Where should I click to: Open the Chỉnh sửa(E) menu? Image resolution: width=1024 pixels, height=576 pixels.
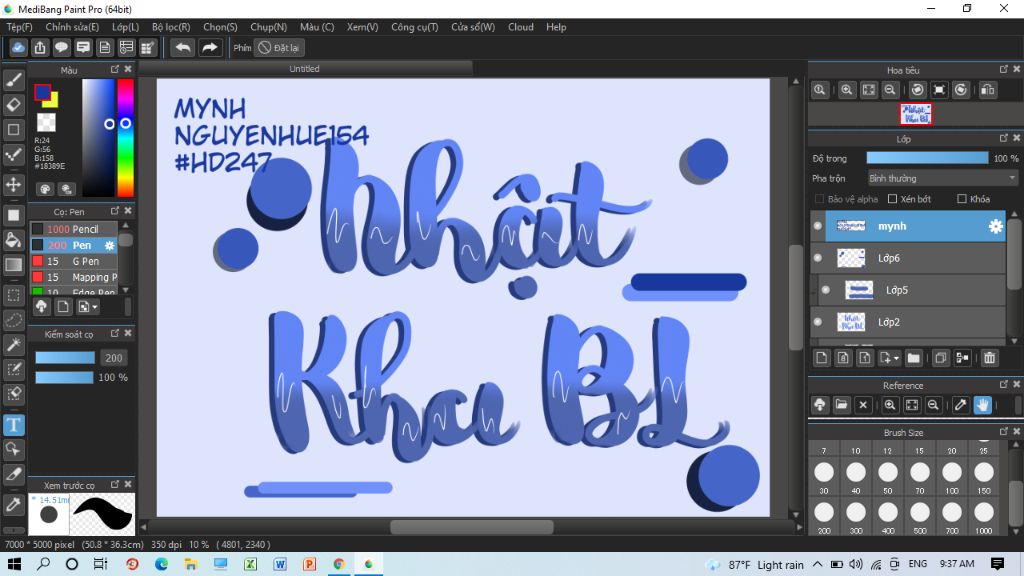click(x=72, y=27)
